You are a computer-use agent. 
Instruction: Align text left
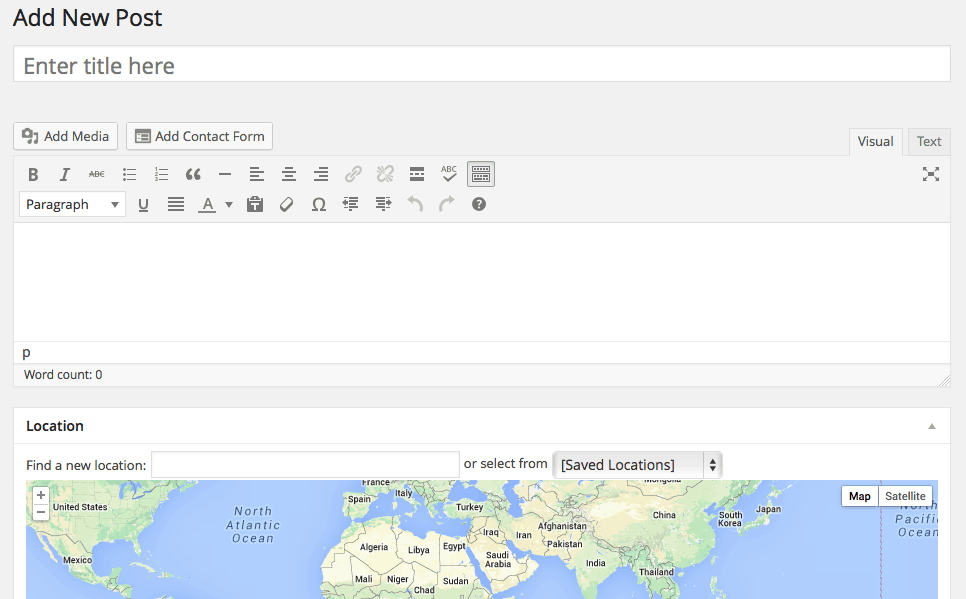coord(257,174)
